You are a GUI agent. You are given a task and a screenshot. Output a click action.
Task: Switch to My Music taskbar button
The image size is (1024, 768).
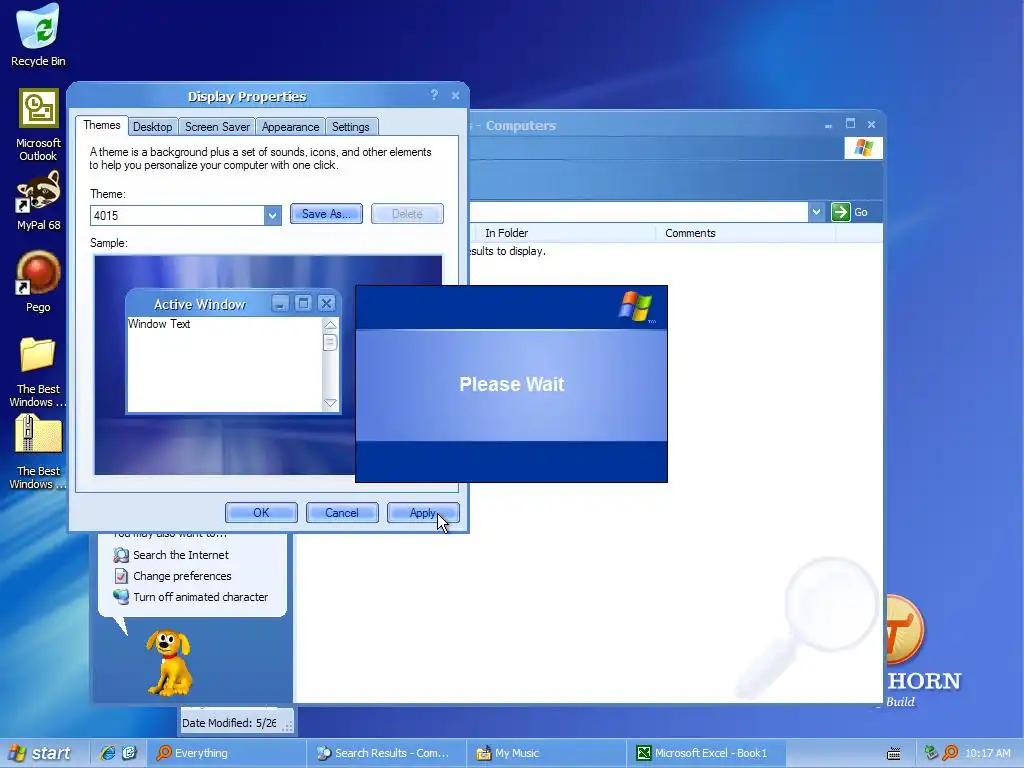click(x=545, y=753)
